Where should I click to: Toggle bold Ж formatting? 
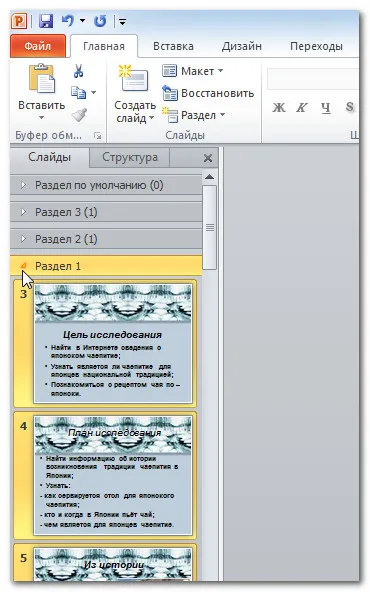tap(279, 108)
